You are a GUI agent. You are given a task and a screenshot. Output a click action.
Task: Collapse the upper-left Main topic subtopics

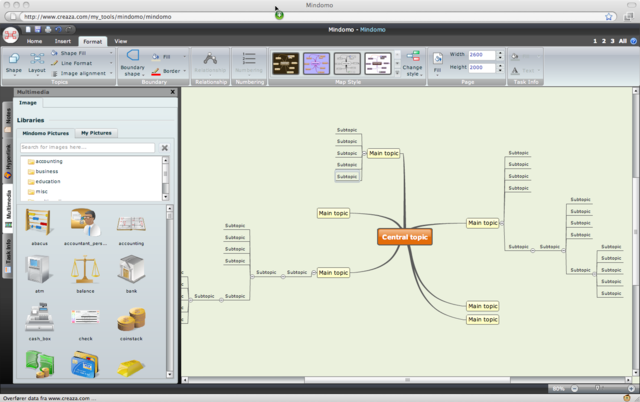coord(364,153)
